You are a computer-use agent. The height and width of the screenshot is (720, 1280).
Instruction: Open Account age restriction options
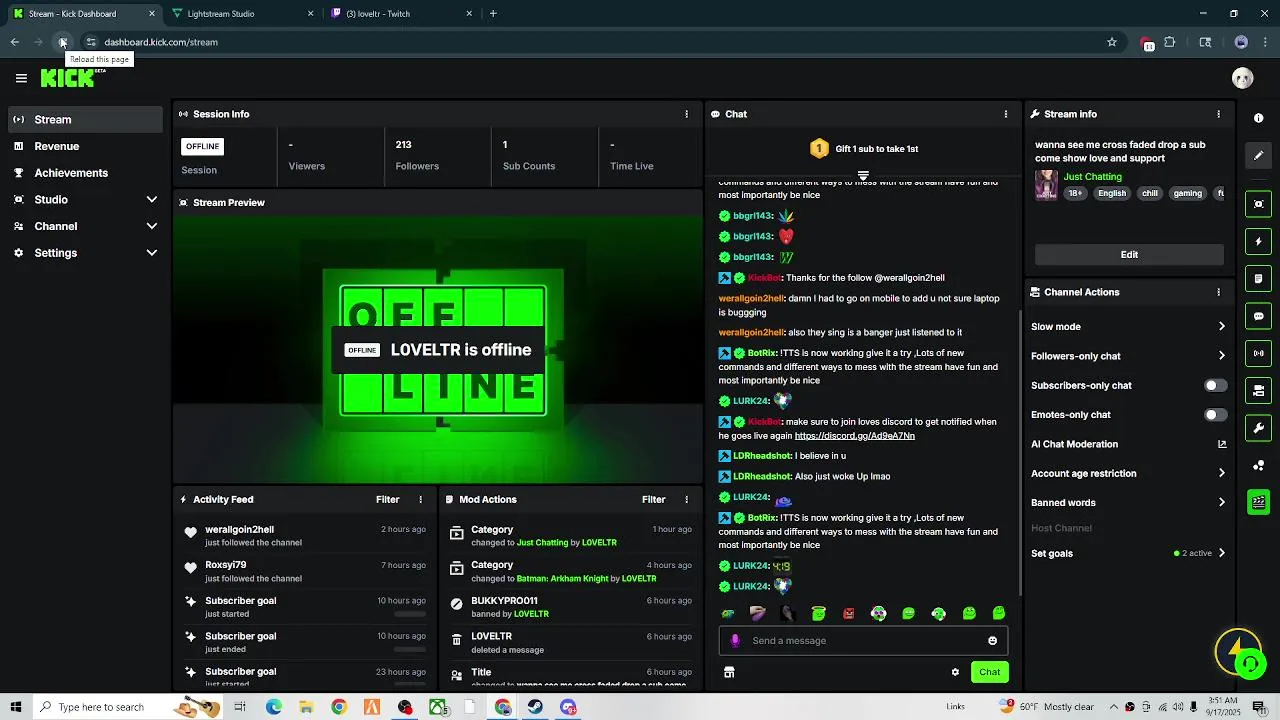pos(1128,473)
